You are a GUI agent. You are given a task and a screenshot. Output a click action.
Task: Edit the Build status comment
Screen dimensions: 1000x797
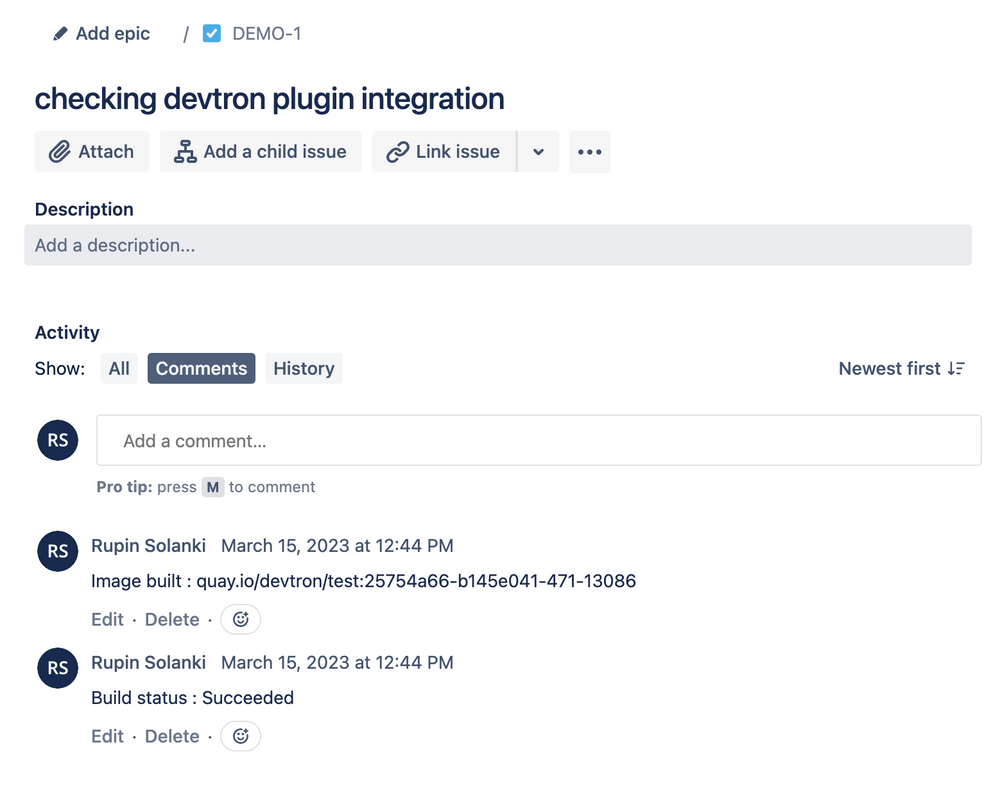tap(107, 736)
